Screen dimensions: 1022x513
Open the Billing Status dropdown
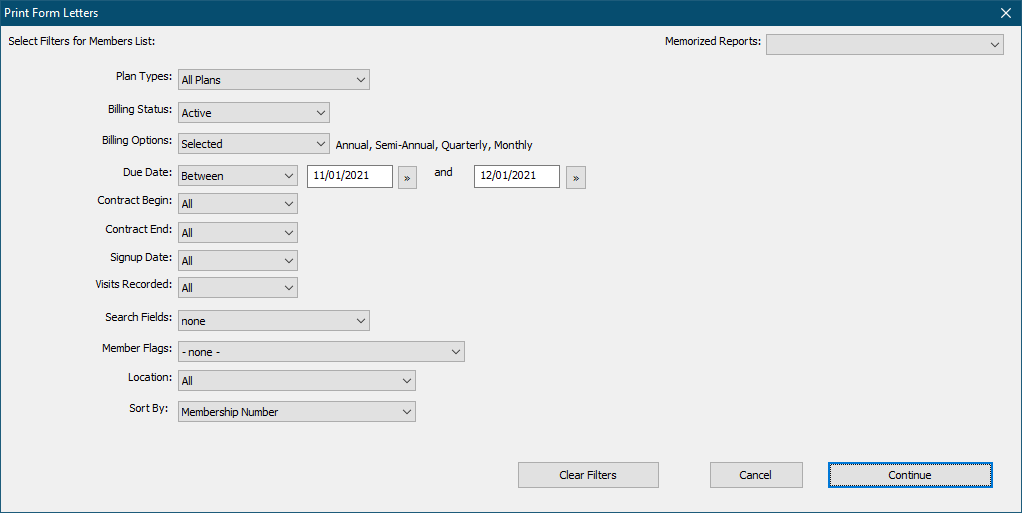coord(253,113)
